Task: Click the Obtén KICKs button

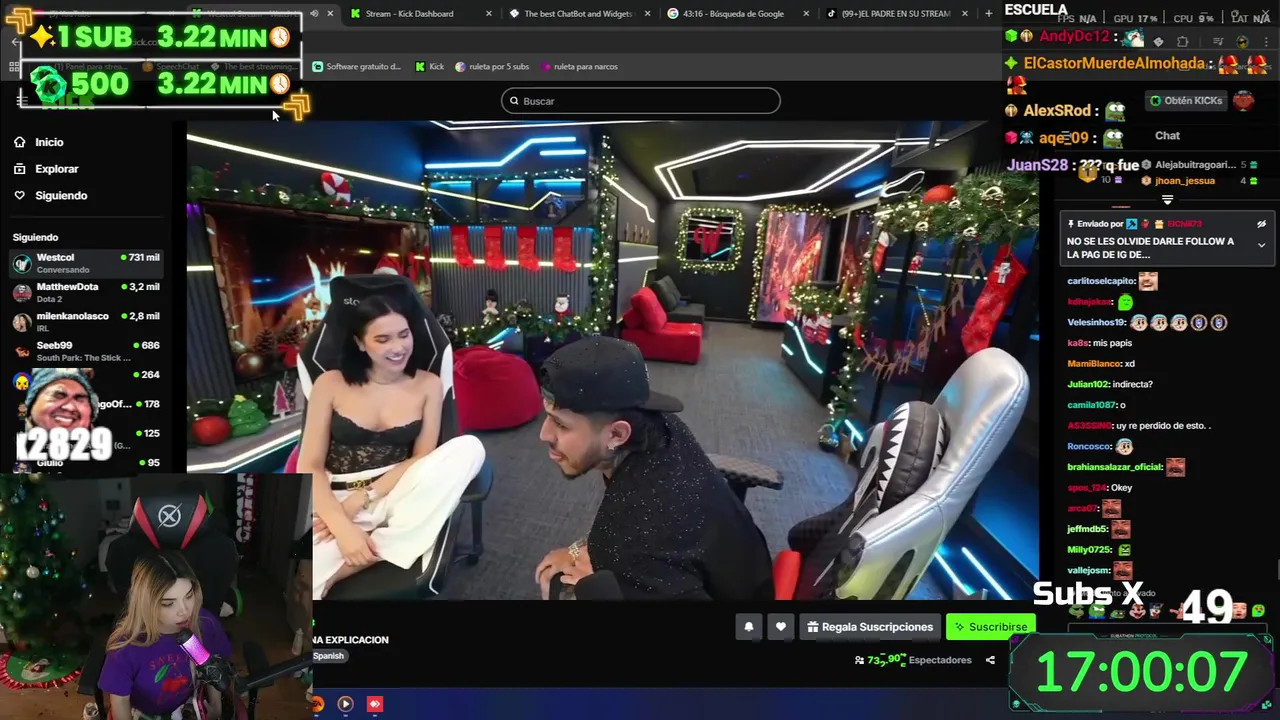Action: [x=1186, y=101]
